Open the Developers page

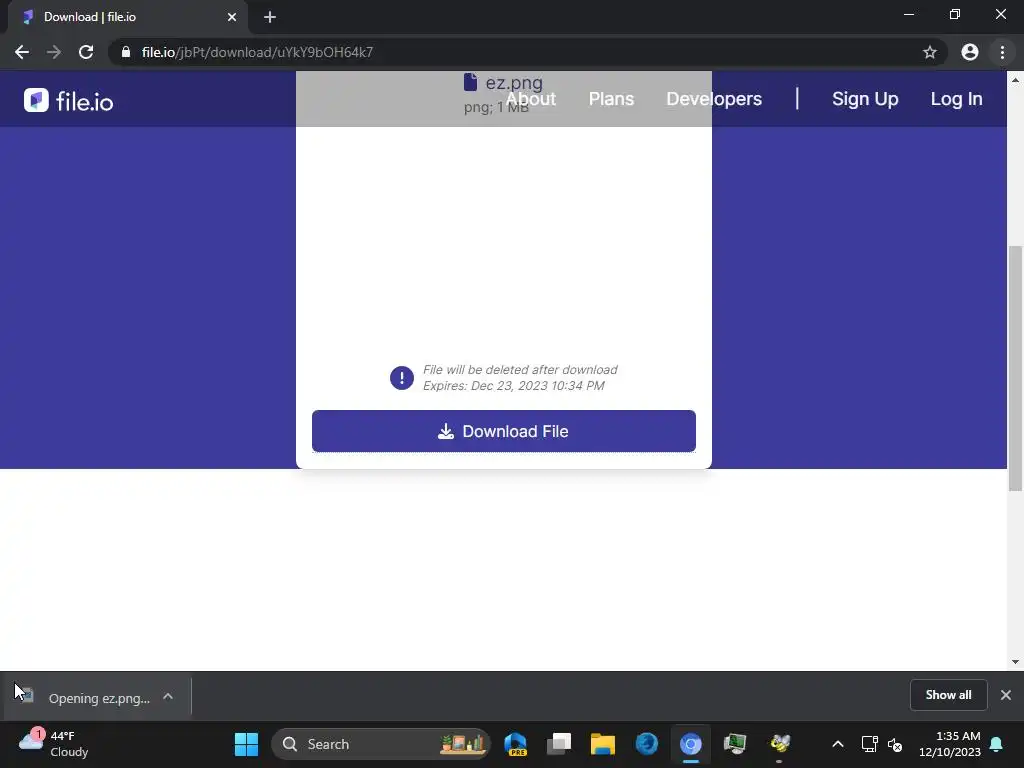tap(714, 99)
